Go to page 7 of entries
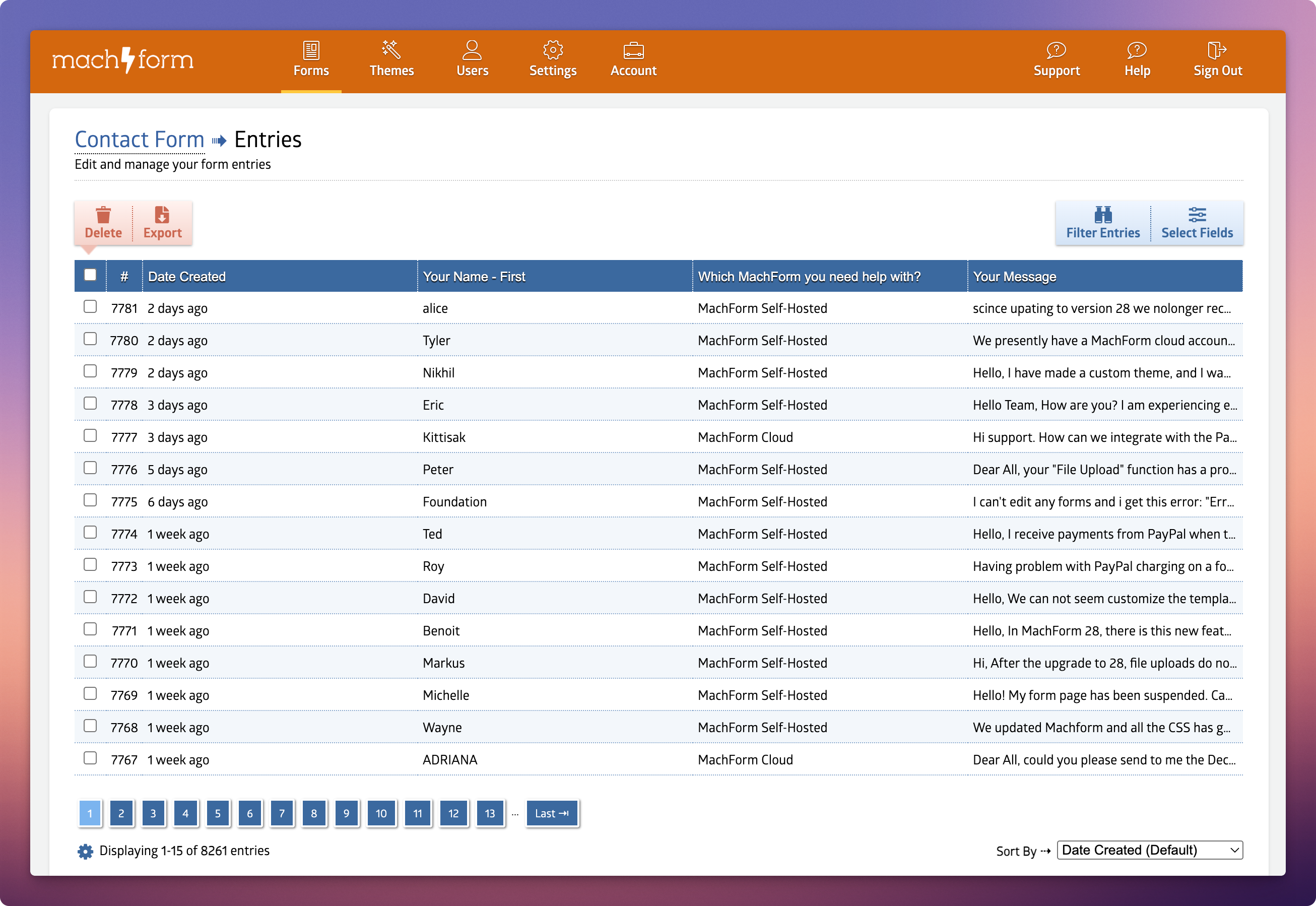 282,813
